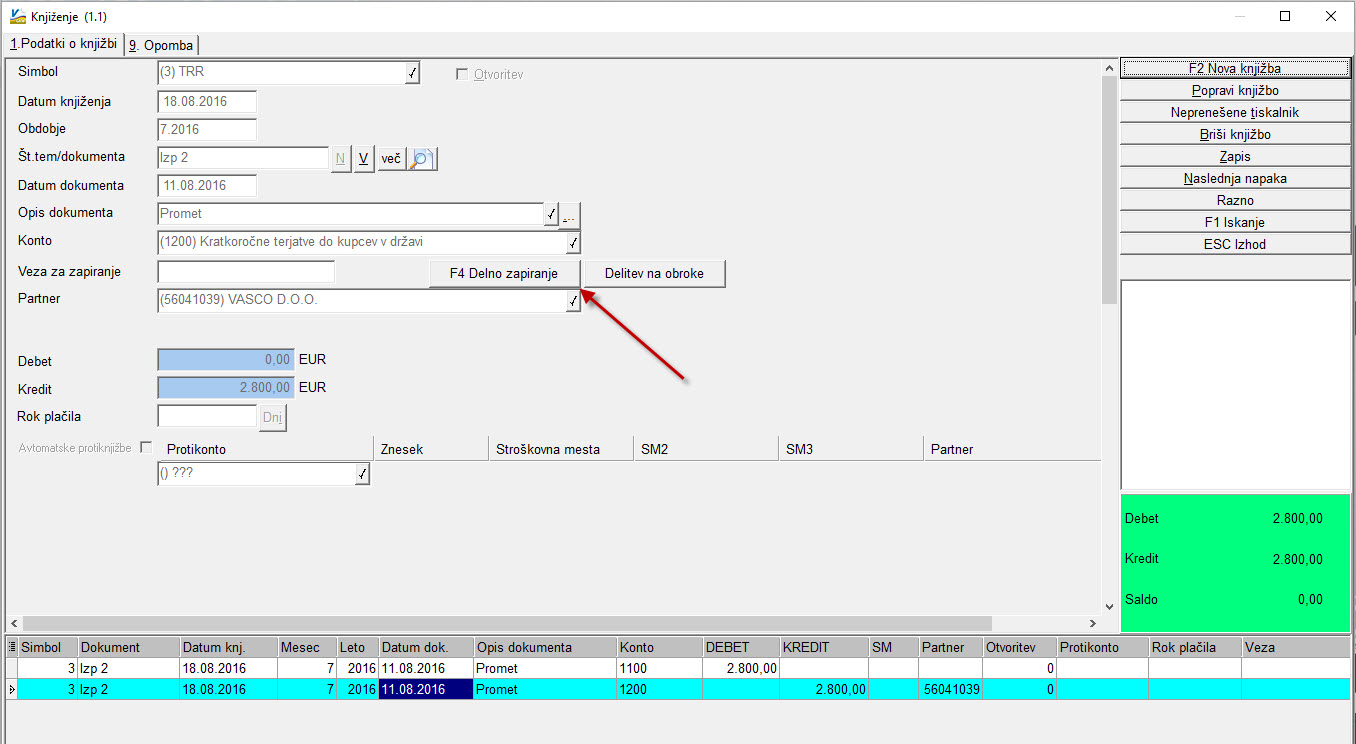Image resolution: width=1356 pixels, height=744 pixels.
Task: Click ESC Izhod button
Action: 1235,244
